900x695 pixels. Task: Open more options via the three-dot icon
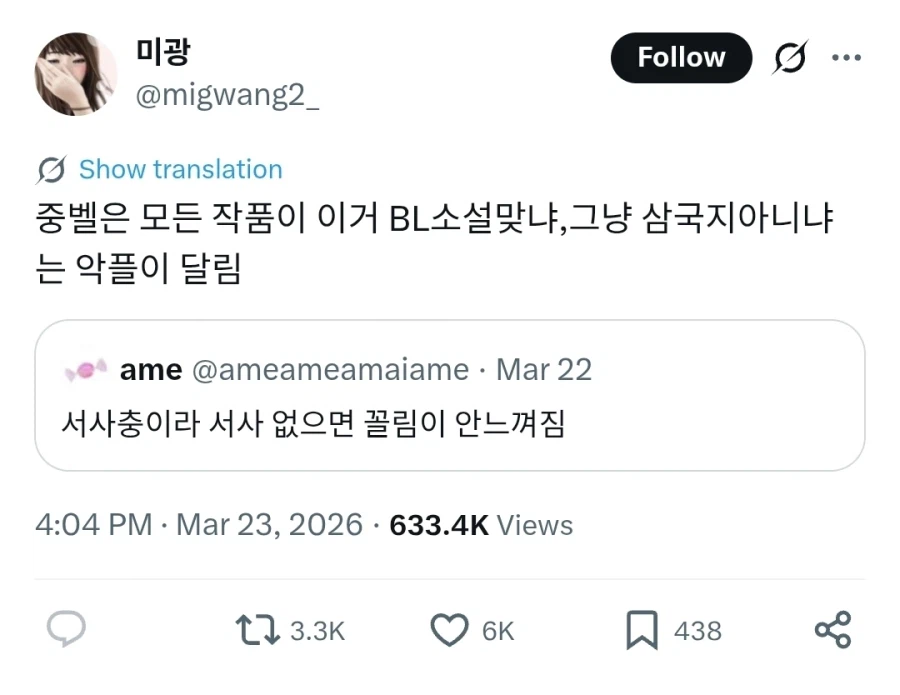tap(847, 57)
